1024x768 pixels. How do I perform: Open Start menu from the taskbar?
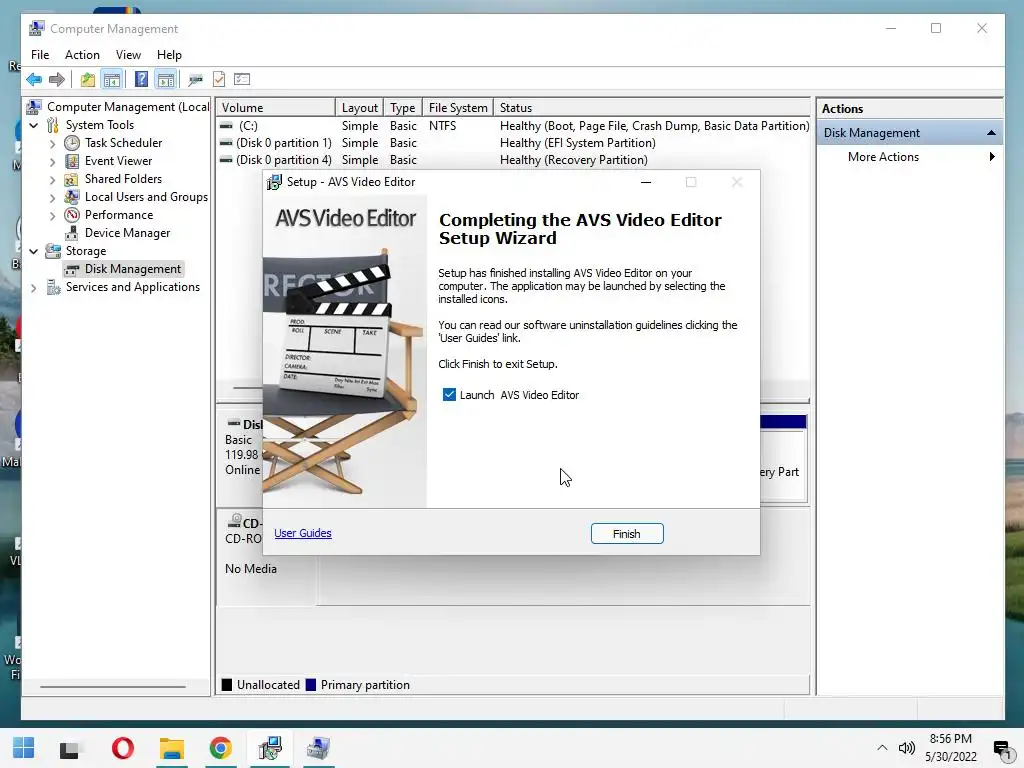(x=24, y=748)
